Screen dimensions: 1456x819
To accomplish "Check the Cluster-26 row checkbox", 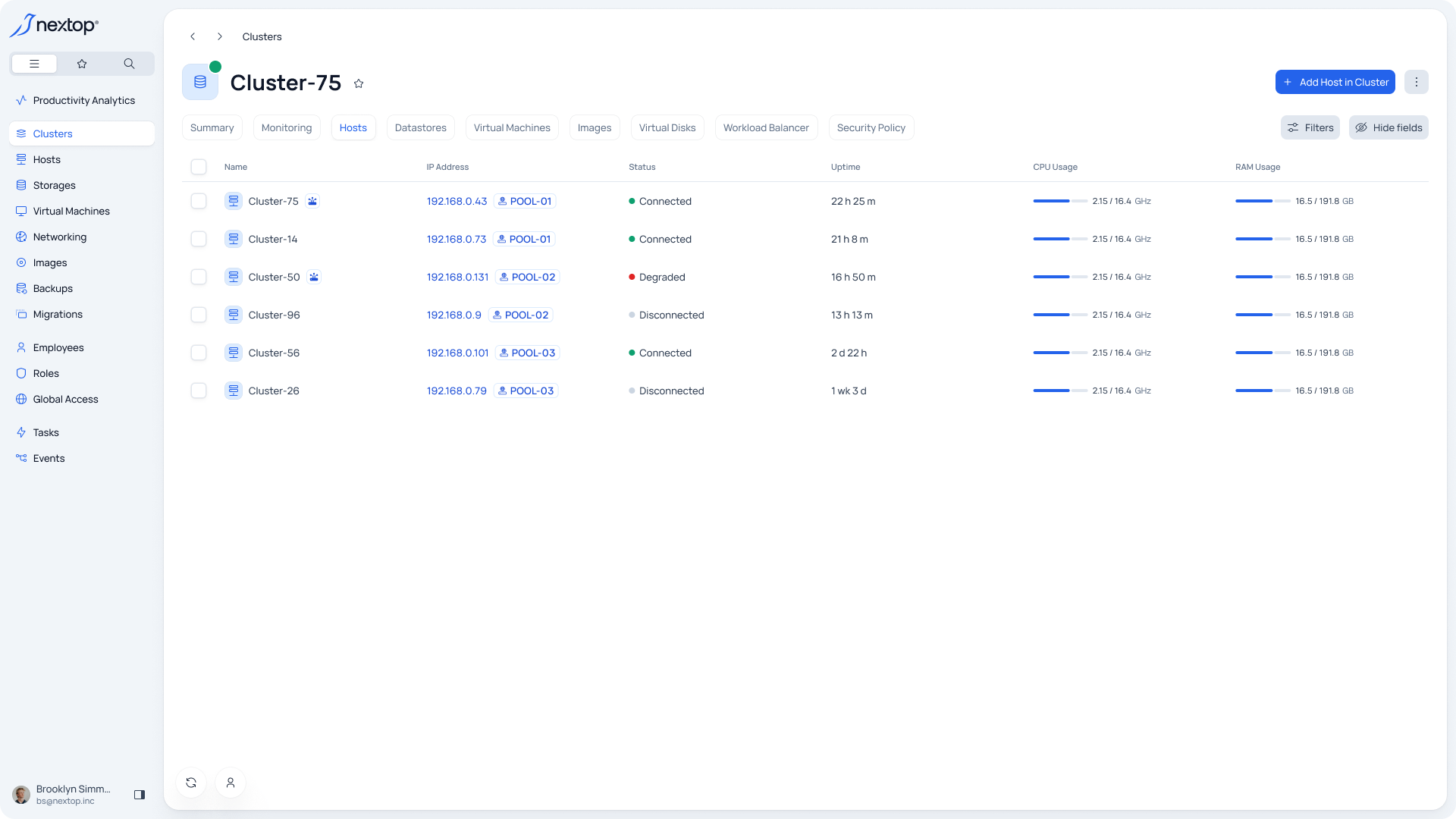I will click(199, 391).
